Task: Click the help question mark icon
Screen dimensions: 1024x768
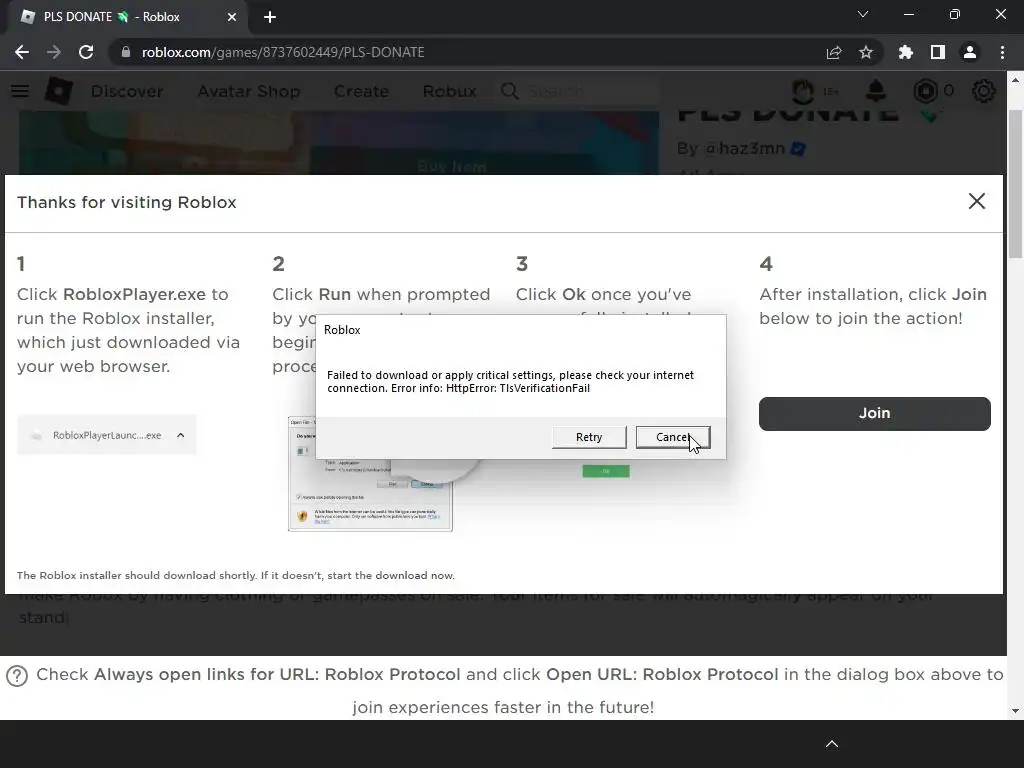Action: (x=17, y=676)
